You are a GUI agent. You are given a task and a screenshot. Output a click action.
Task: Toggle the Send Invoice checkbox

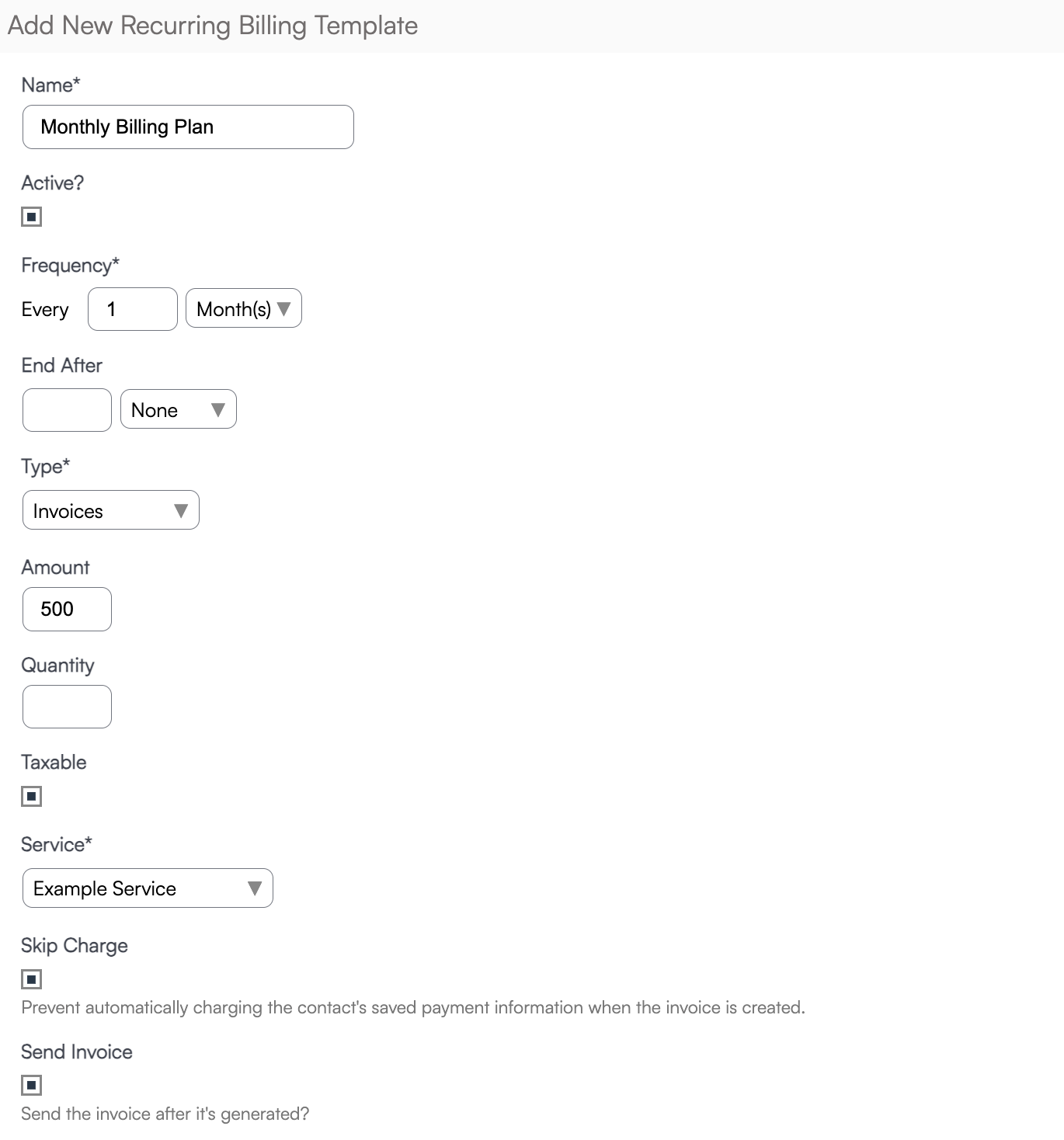point(31,1085)
